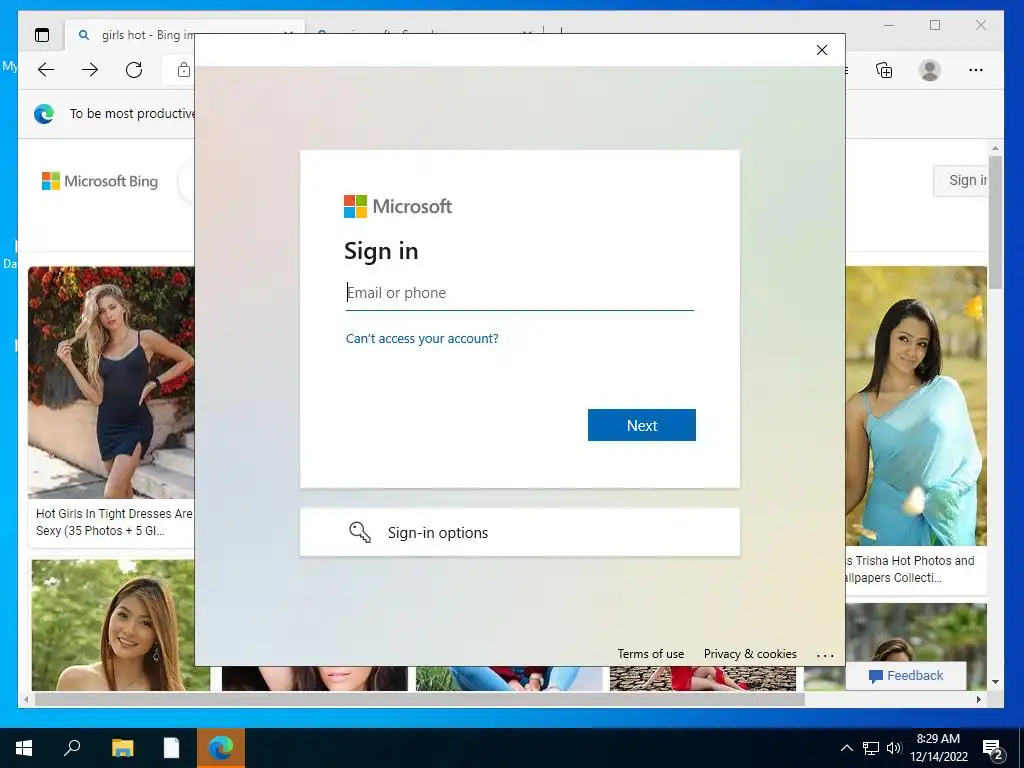This screenshot has height=768, width=1024.
Task: Click the Feedback button
Action: (x=906, y=676)
